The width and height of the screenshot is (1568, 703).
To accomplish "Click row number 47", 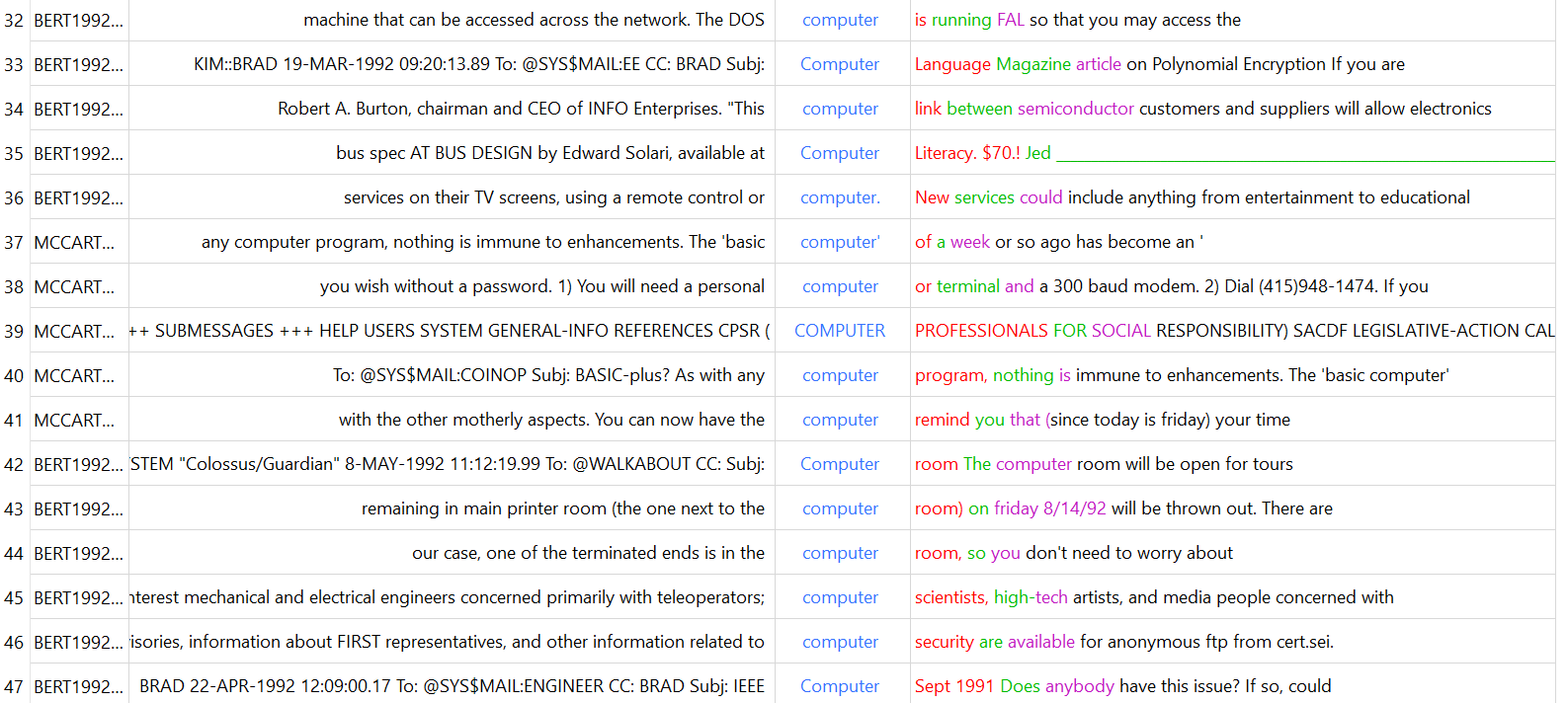I will tap(14, 686).
